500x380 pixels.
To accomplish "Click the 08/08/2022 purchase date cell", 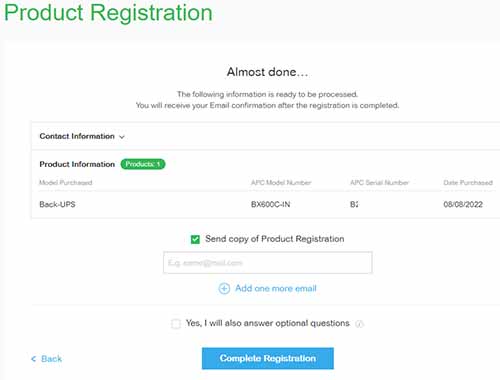I will [463, 204].
